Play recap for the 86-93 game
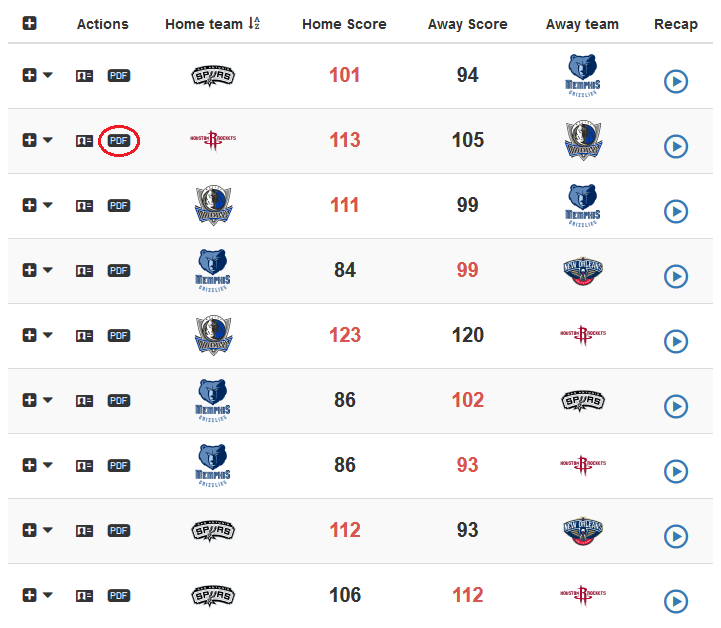 (x=676, y=472)
